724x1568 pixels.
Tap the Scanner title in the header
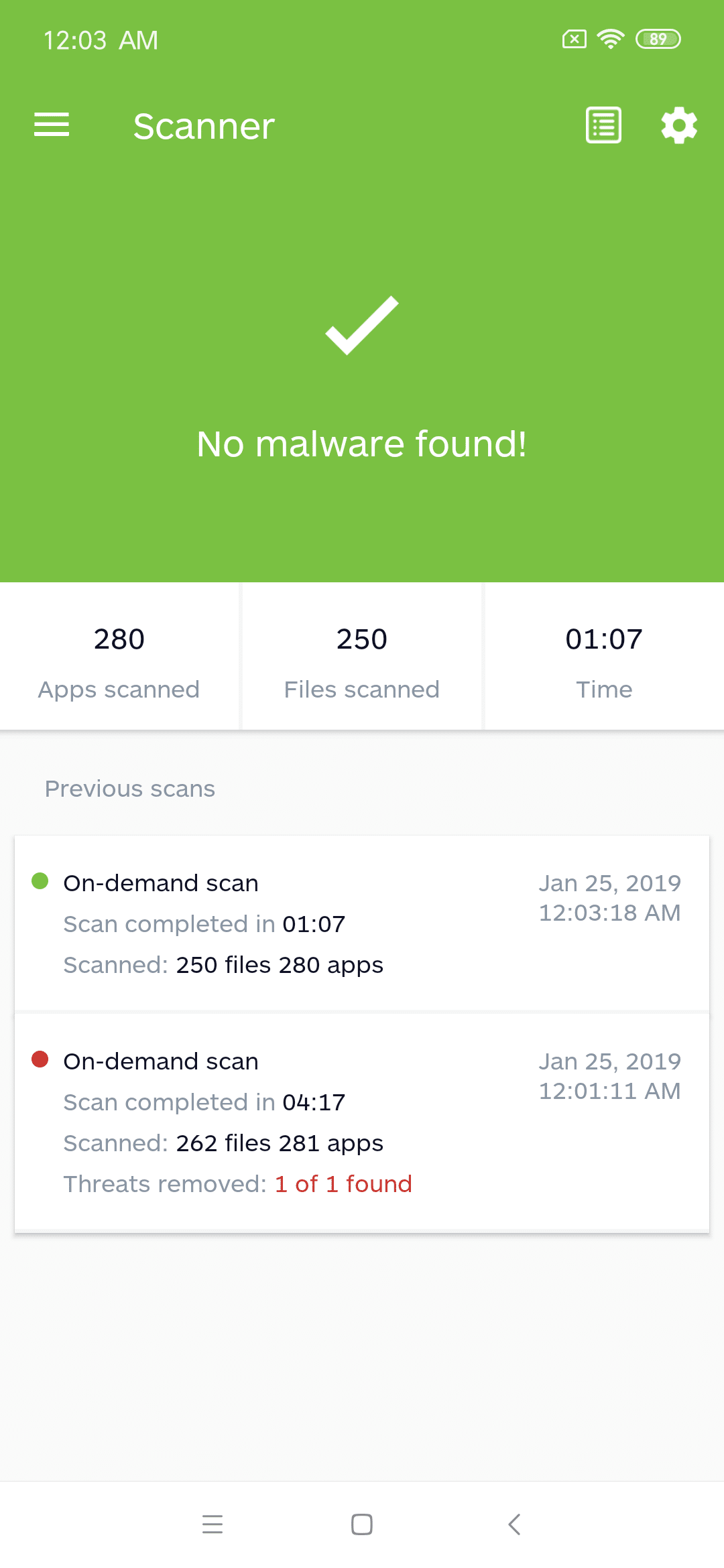pyautogui.click(x=204, y=126)
